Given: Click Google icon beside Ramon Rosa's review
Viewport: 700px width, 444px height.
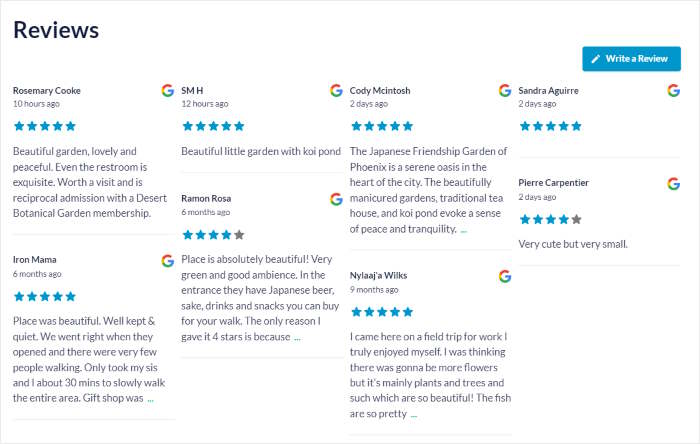Looking at the screenshot, I should [x=336, y=199].
